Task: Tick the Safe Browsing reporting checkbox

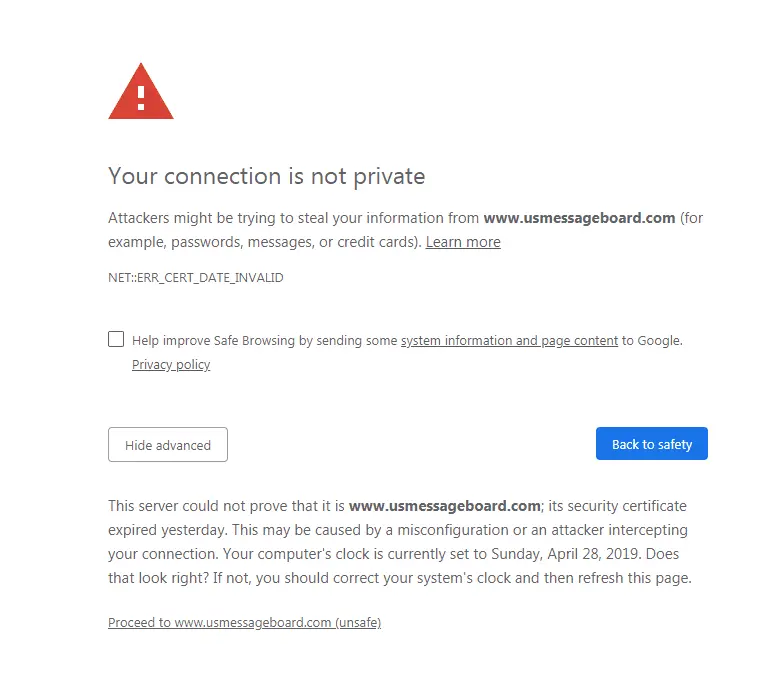Action: [116, 339]
